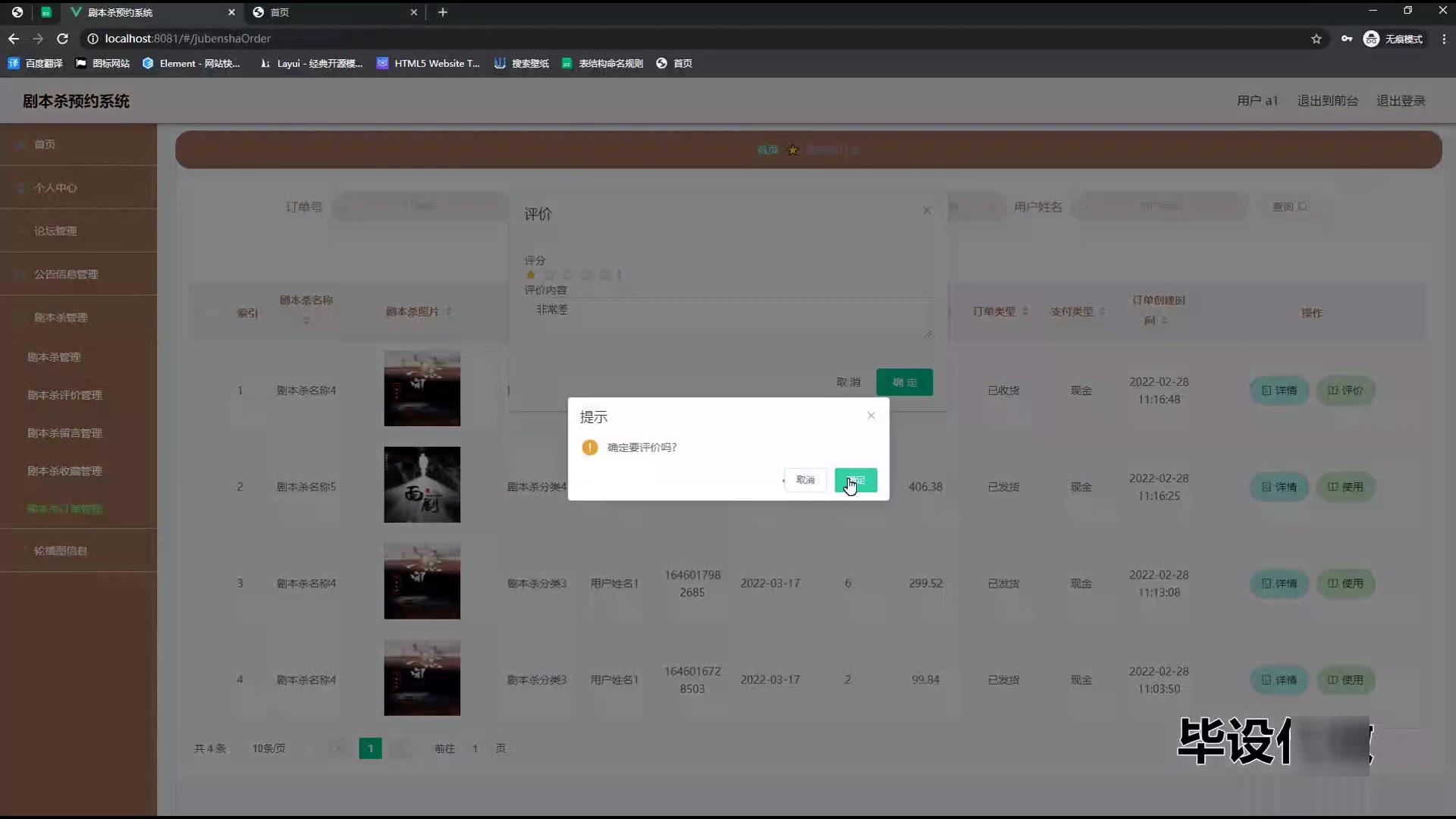Screen dimensions: 1456x819
Task: Expand 论坛管理 sidebar menu
Action: coord(78,231)
